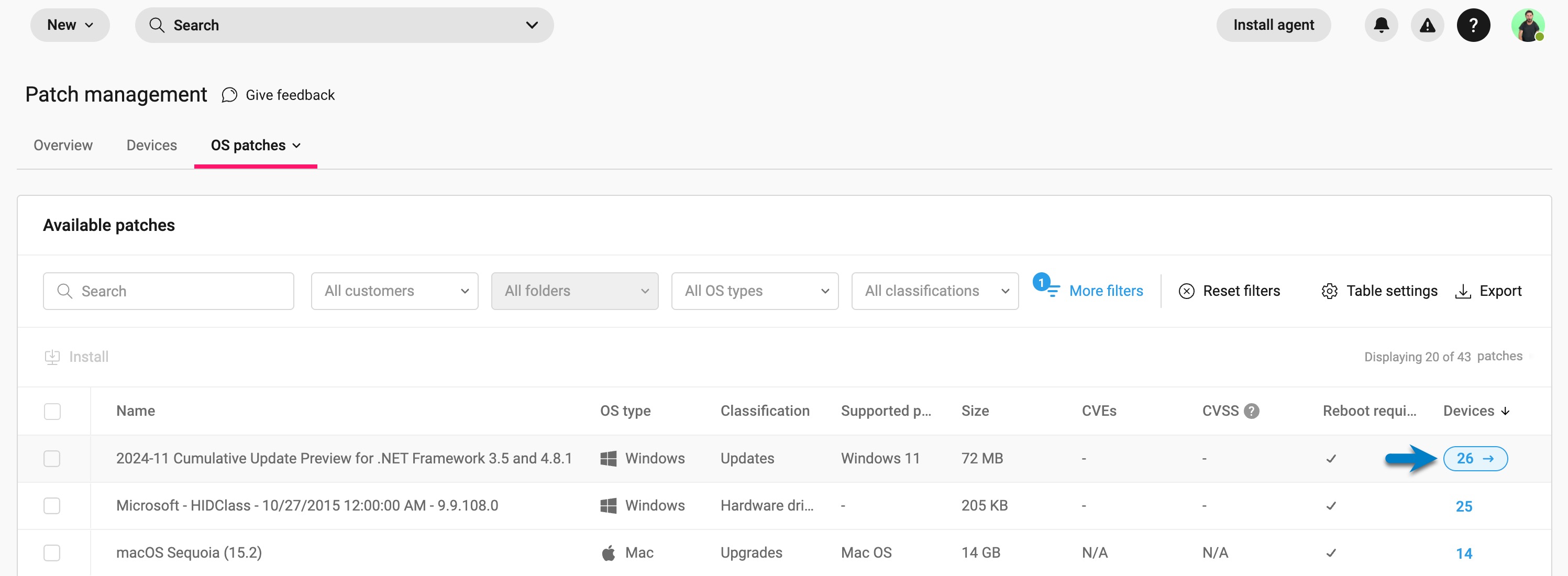Click the CVSS help info icon
The width and height of the screenshot is (1568, 576).
click(1252, 411)
